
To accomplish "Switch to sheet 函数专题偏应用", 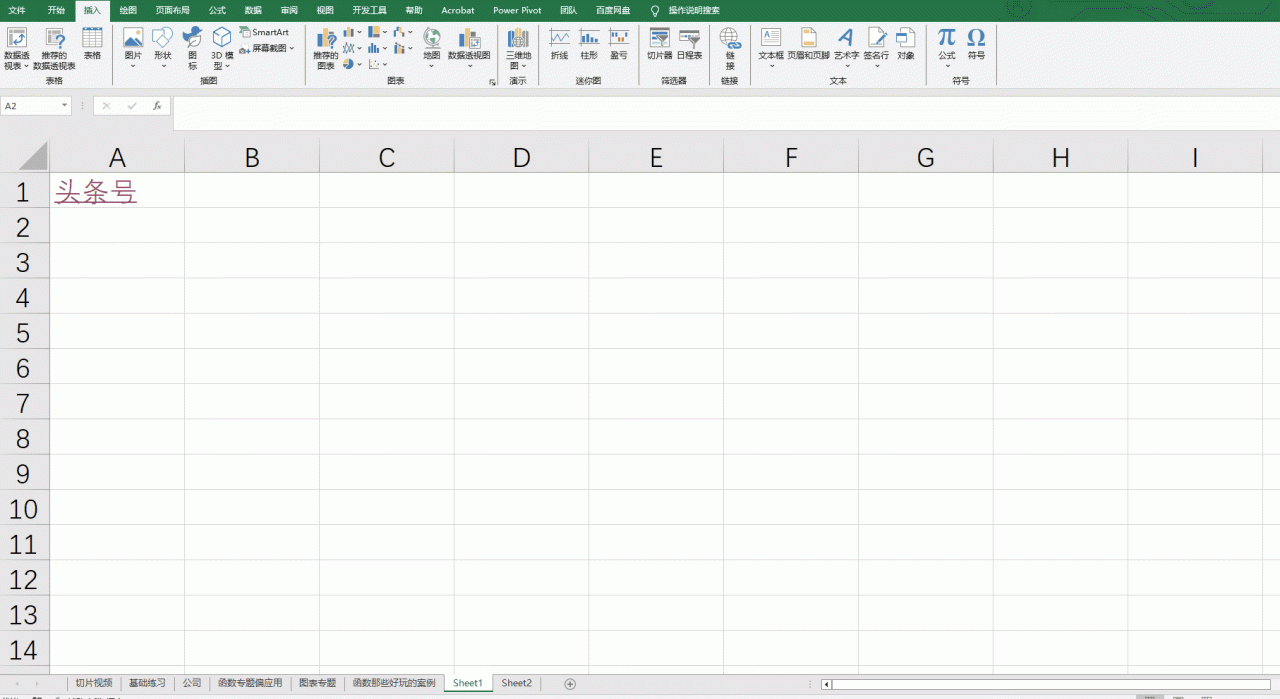I will pyautogui.click(x=250, y=683).
